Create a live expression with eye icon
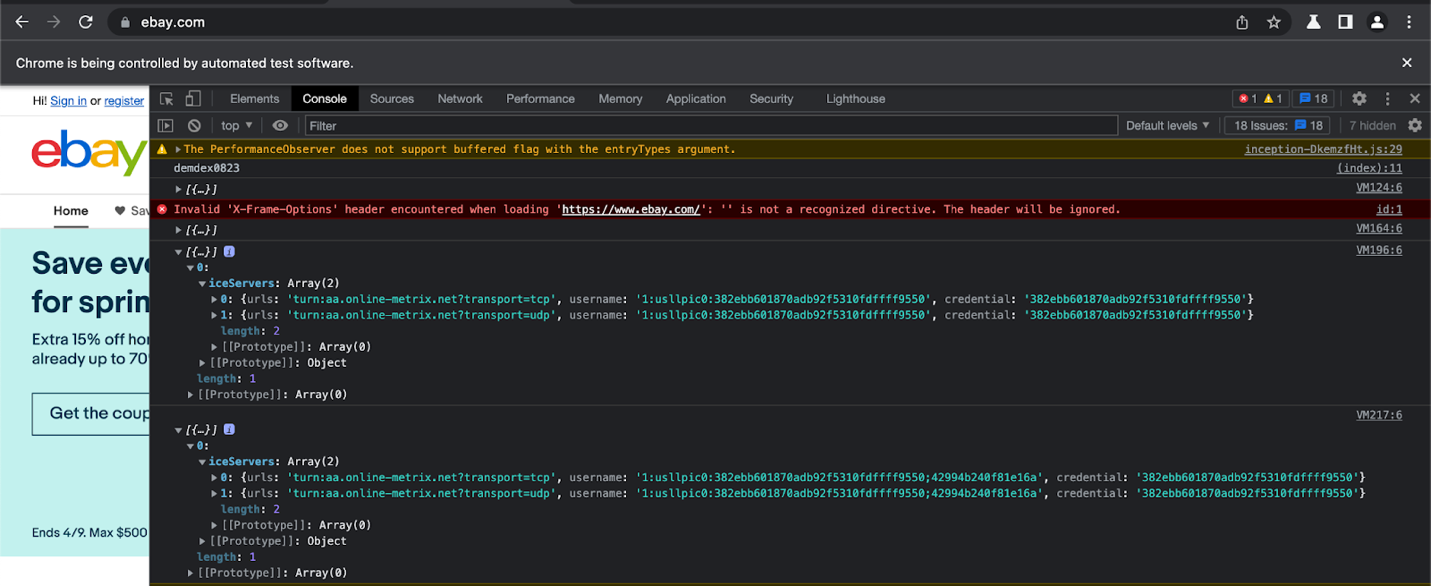The width and height of the screenshot is (1431, 586). pyautogui.click(x=280, y=126)
